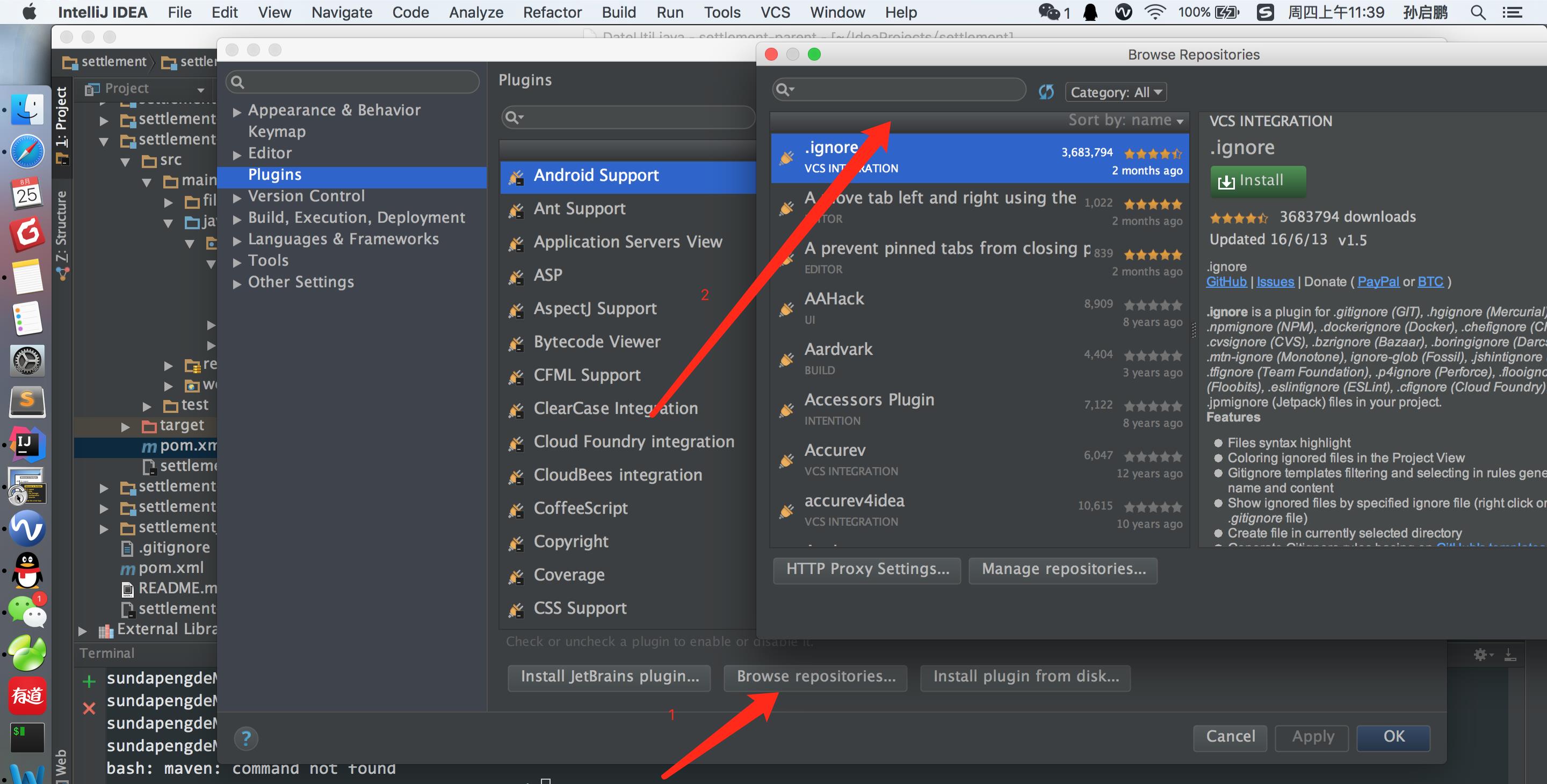
Task: Open the Notification Center list icon
Action: [1512, 12]
